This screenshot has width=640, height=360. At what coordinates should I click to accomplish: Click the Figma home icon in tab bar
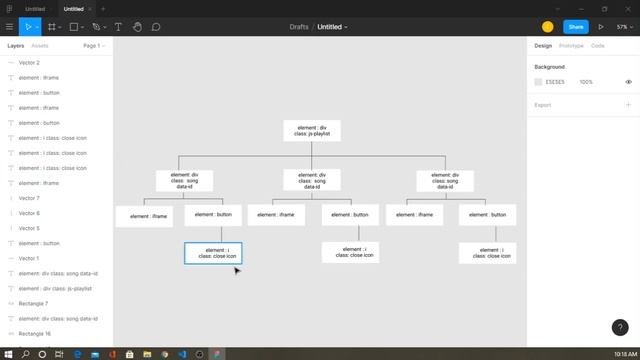click(9, 9)
